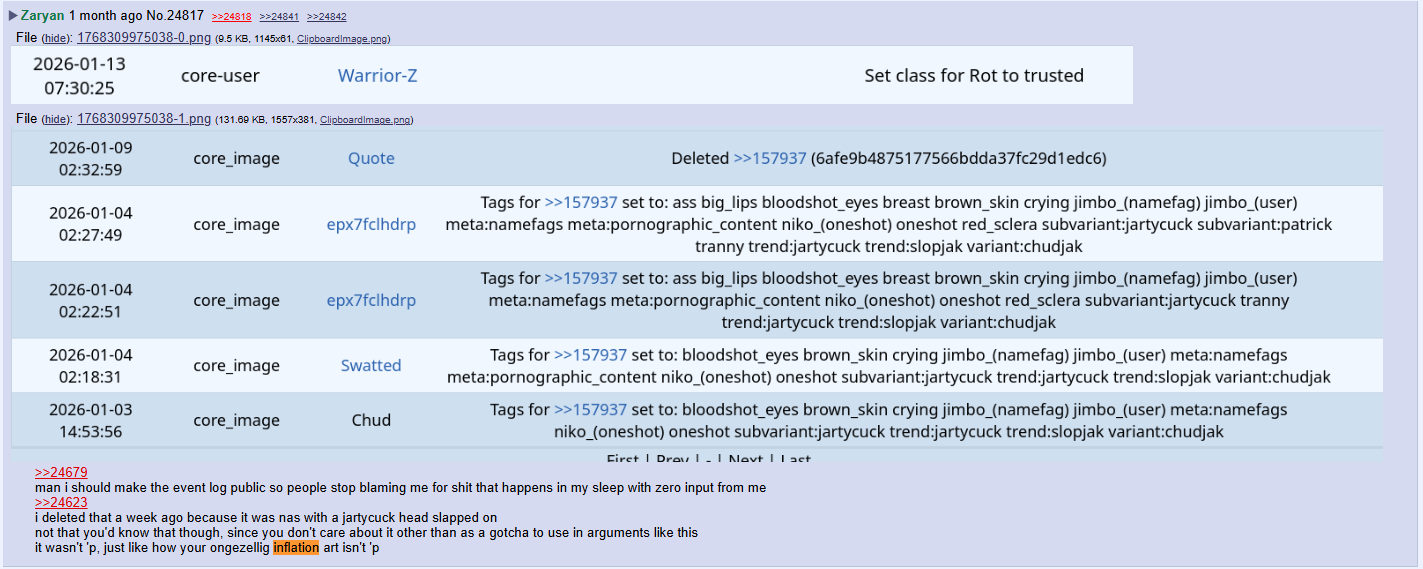
Task: Go to the quoted post >>24623
Action: tap(61, 502)
